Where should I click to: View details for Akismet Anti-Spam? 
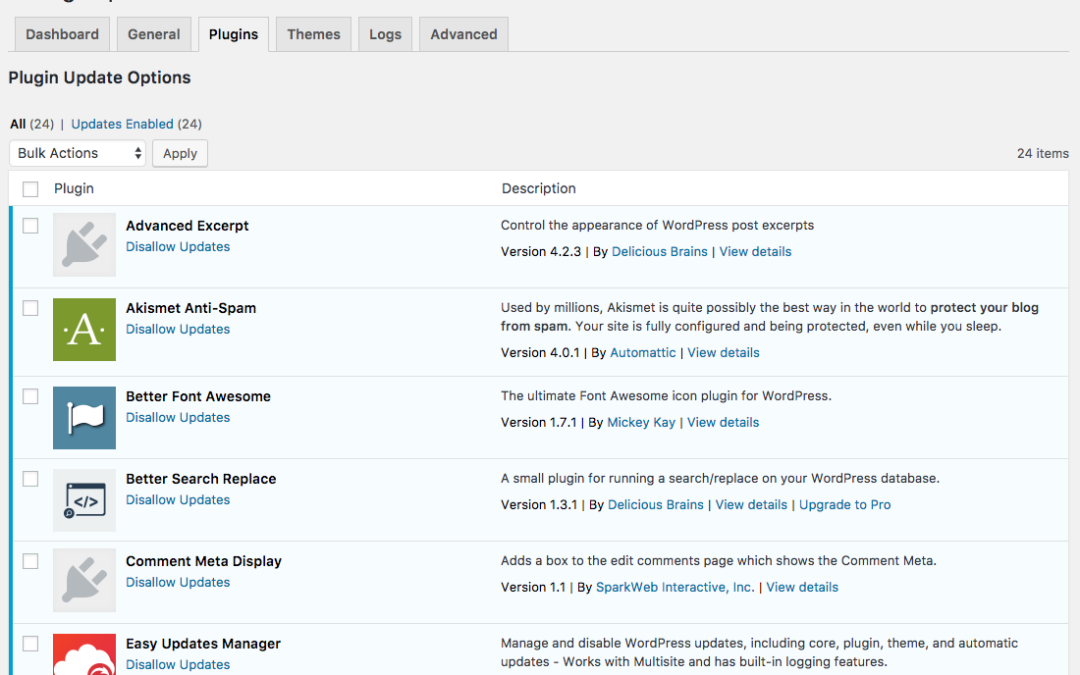tap(723, 353)
